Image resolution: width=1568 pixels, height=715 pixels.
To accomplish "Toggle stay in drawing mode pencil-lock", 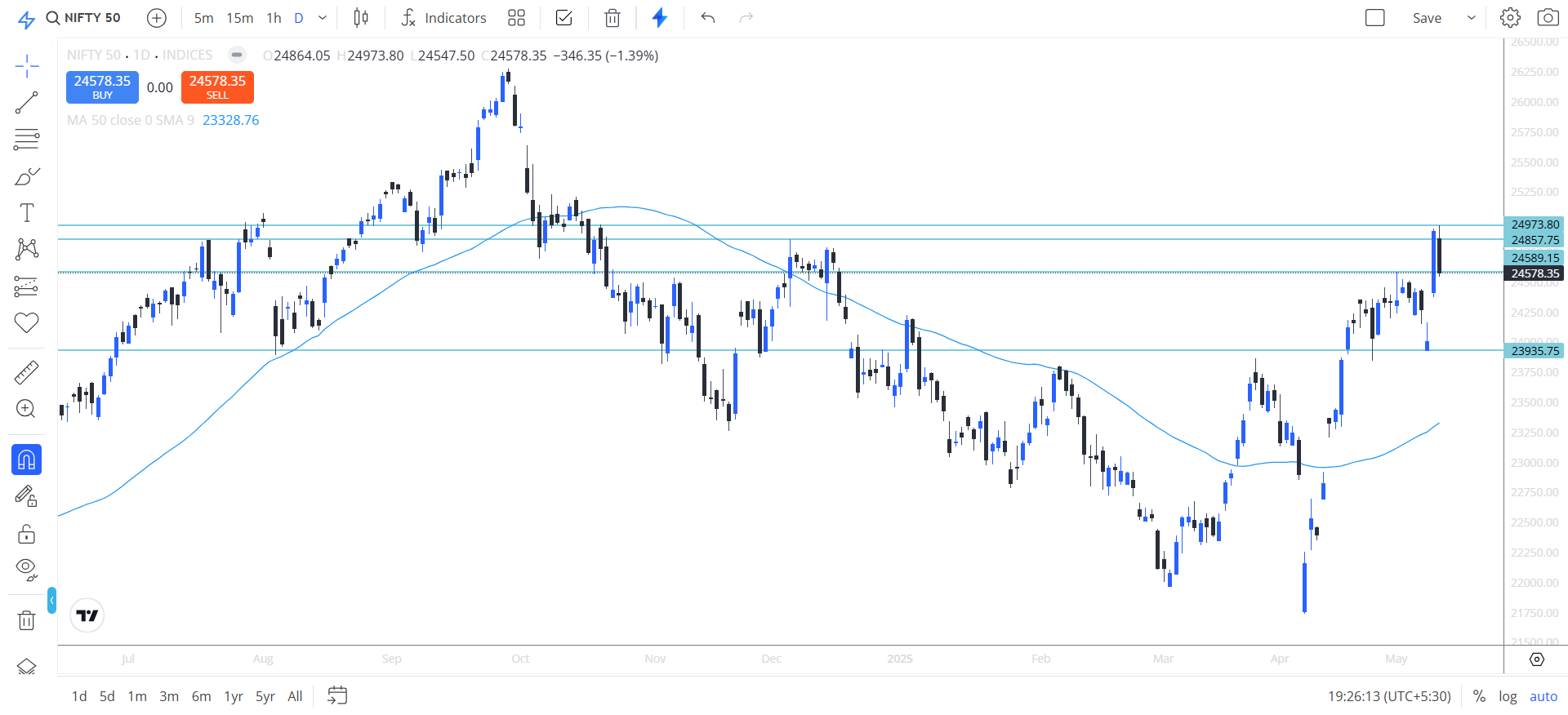I will (x=26, y=496).
